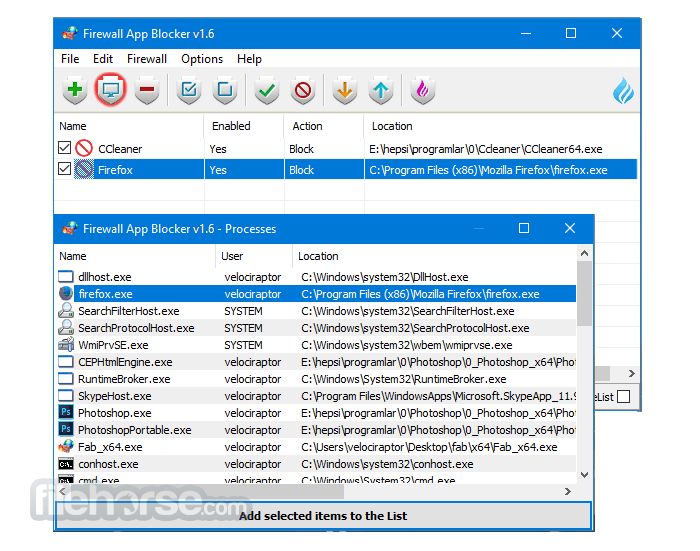Click the Uncheck all shield icon
The width and height of the screenshot is (700, 551).
pyautogui.click(x=225, y=90)
